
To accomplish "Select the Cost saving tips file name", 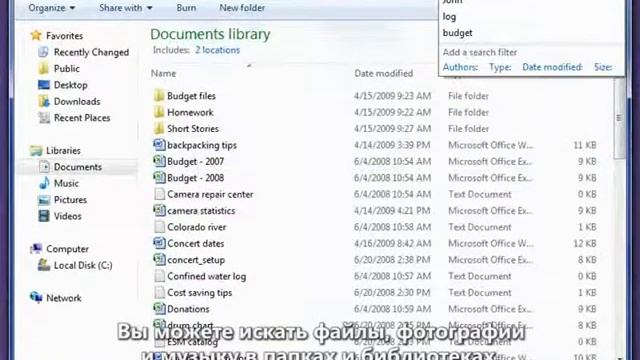I will [x=200, y=293].
